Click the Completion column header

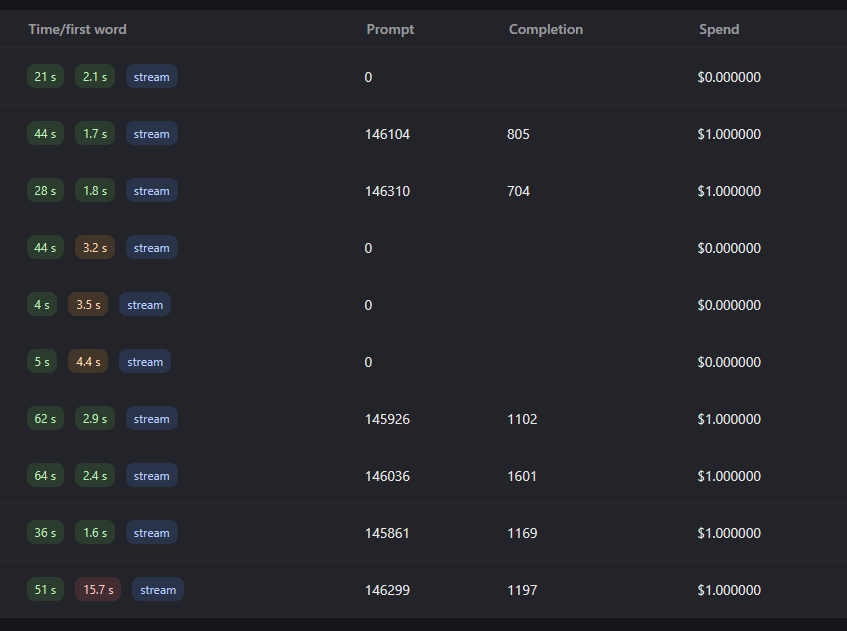545,29
